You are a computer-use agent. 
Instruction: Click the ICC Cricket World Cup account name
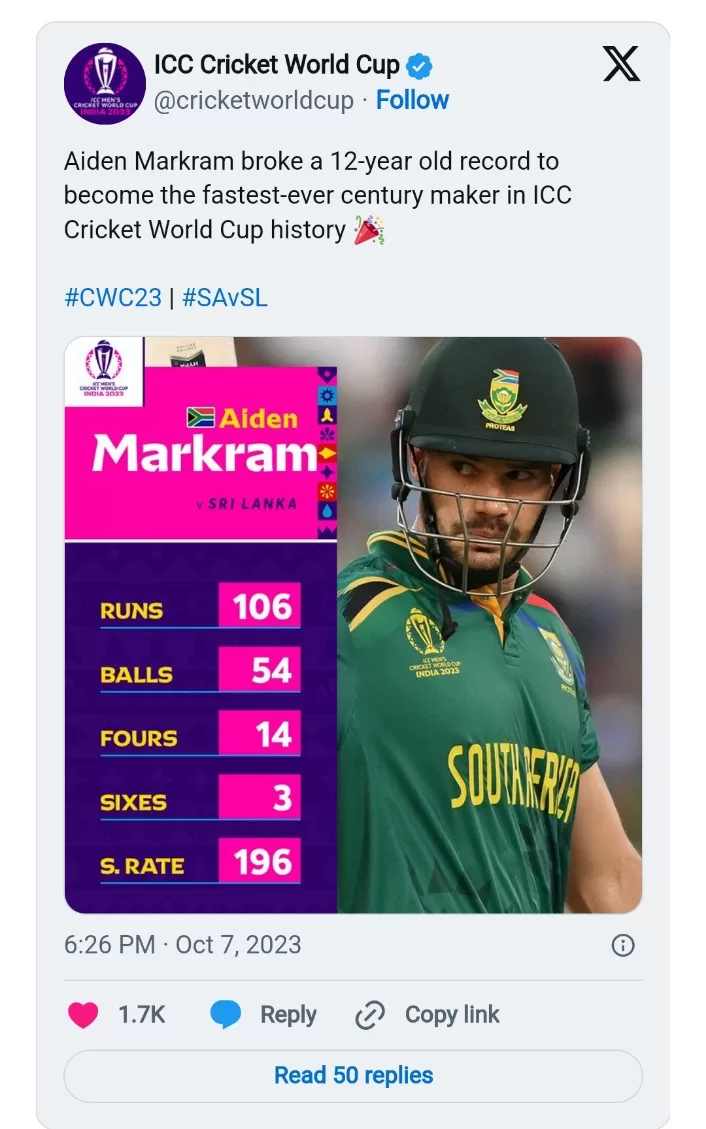tap(276, 66)
